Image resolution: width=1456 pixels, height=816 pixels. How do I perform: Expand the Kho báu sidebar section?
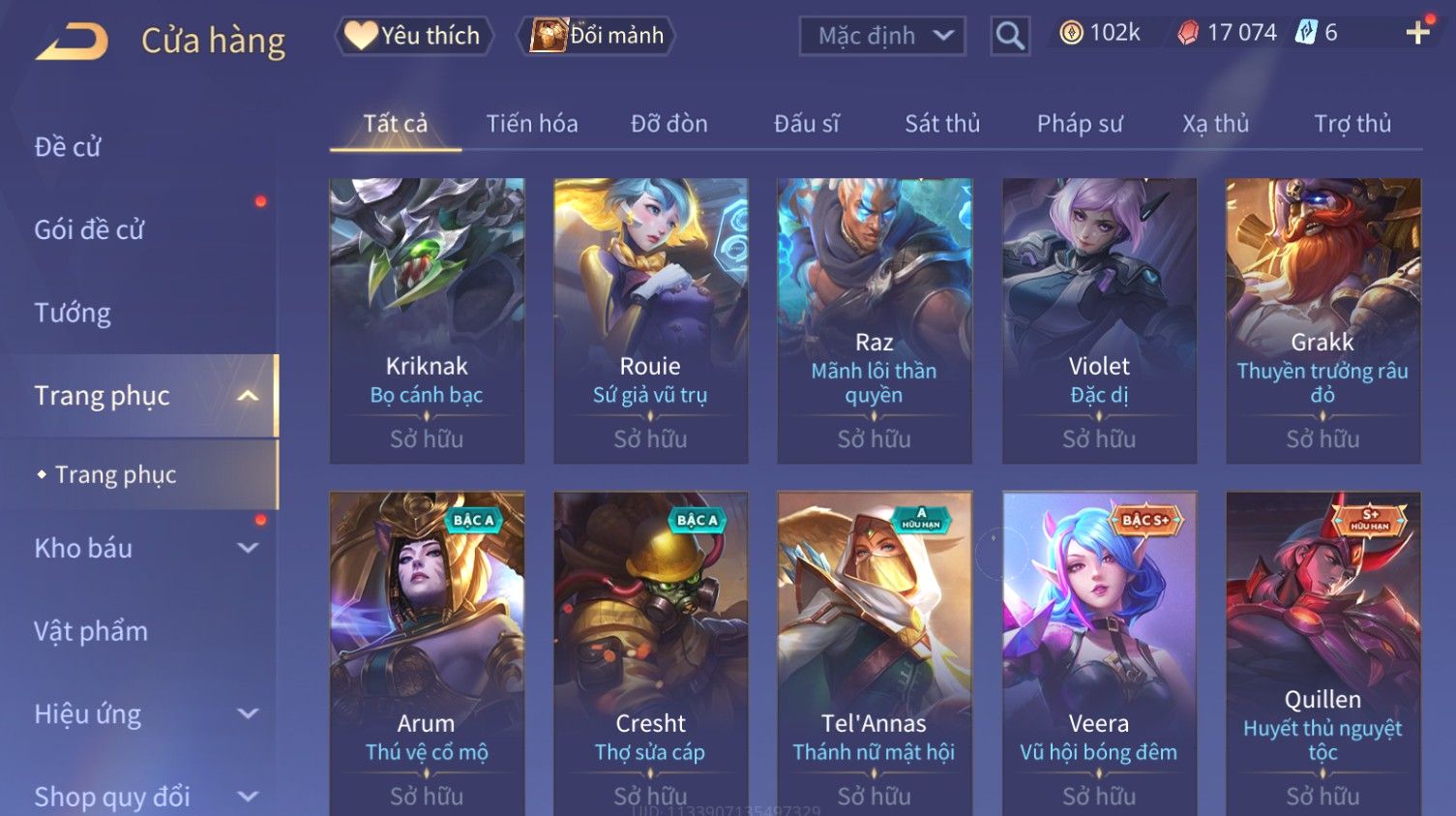248,548
